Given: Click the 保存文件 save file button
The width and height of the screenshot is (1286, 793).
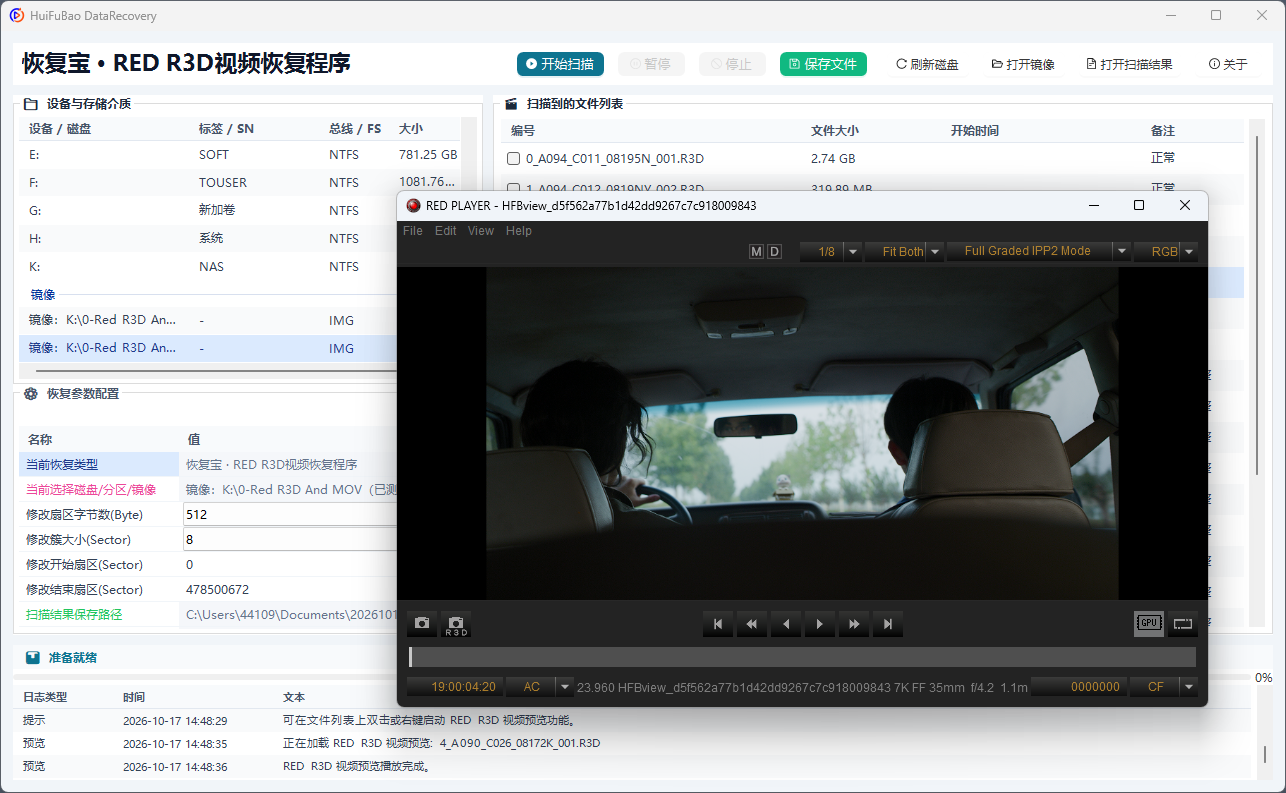Looking at the screenshot, I should 823,64.
